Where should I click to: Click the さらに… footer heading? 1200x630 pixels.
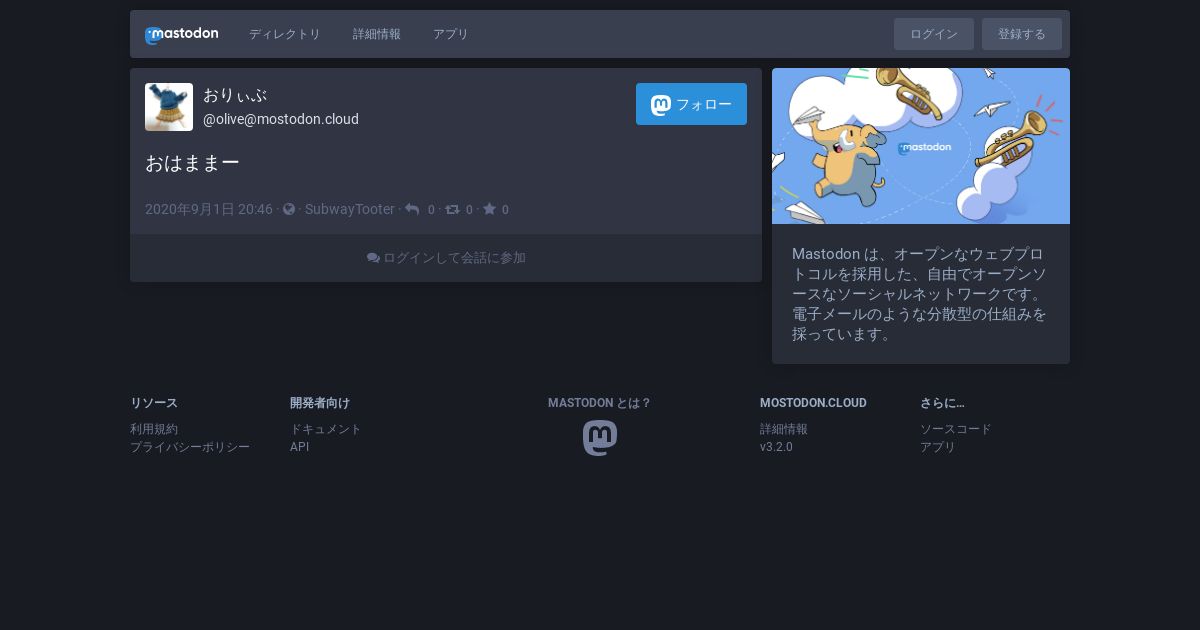pos(942,403)
